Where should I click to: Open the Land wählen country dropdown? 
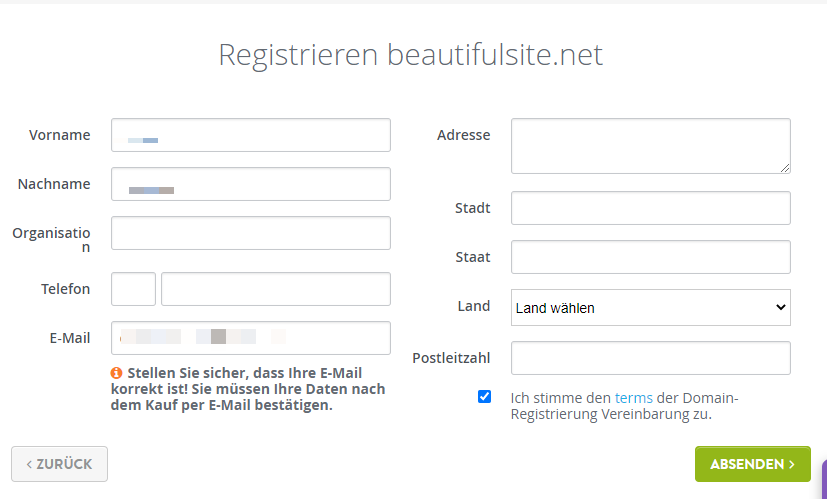pyautogui.click(x=650, y=308)
